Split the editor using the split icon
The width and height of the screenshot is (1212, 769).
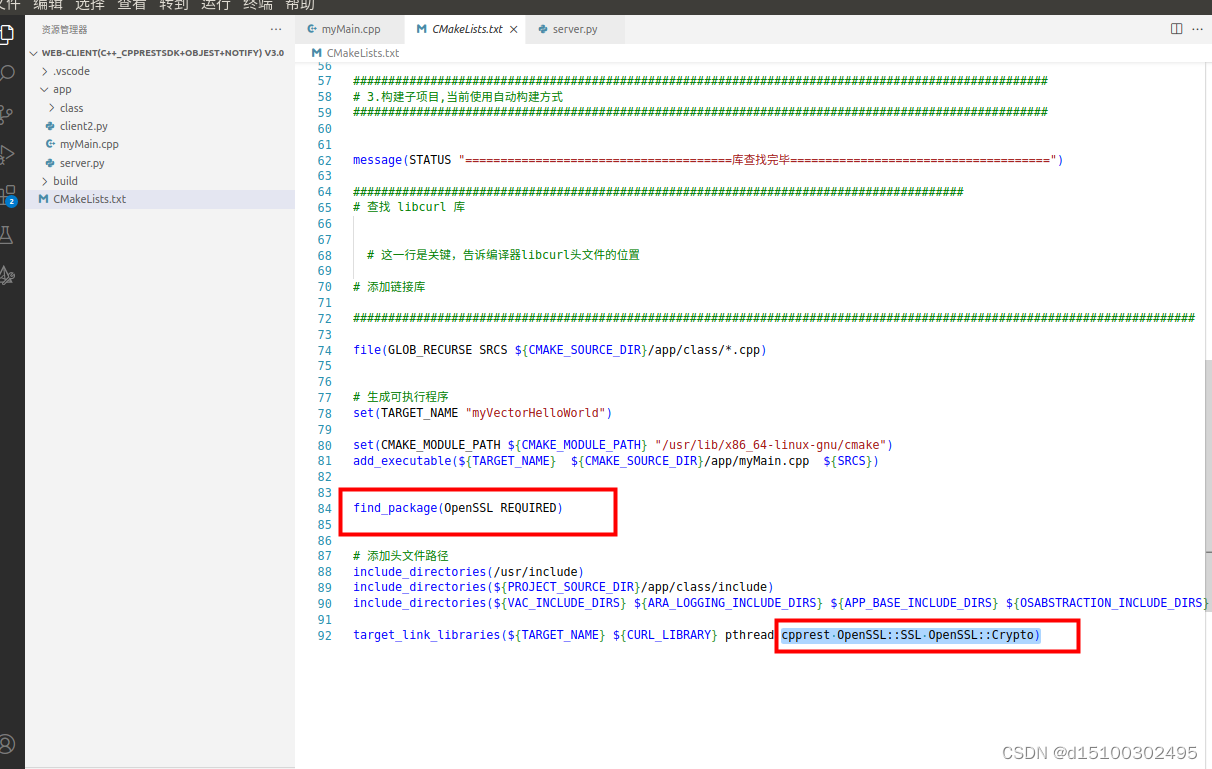tap(1175, 29)
